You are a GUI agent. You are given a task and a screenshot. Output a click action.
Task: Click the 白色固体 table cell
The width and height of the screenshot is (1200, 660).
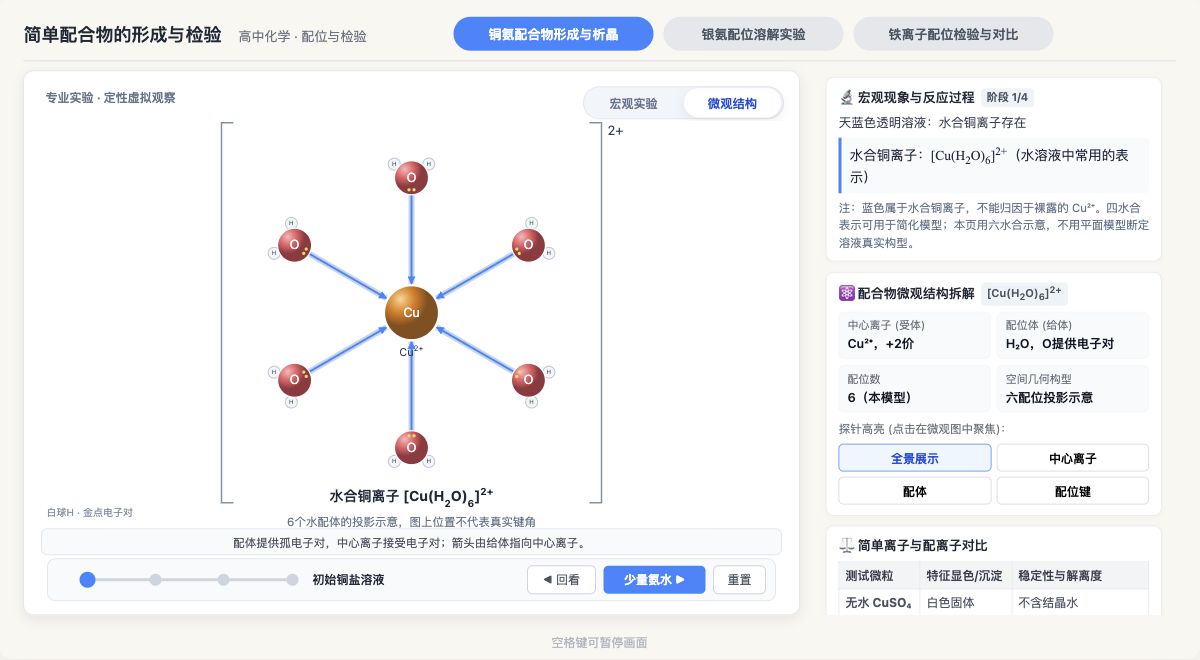pos(964,603)
